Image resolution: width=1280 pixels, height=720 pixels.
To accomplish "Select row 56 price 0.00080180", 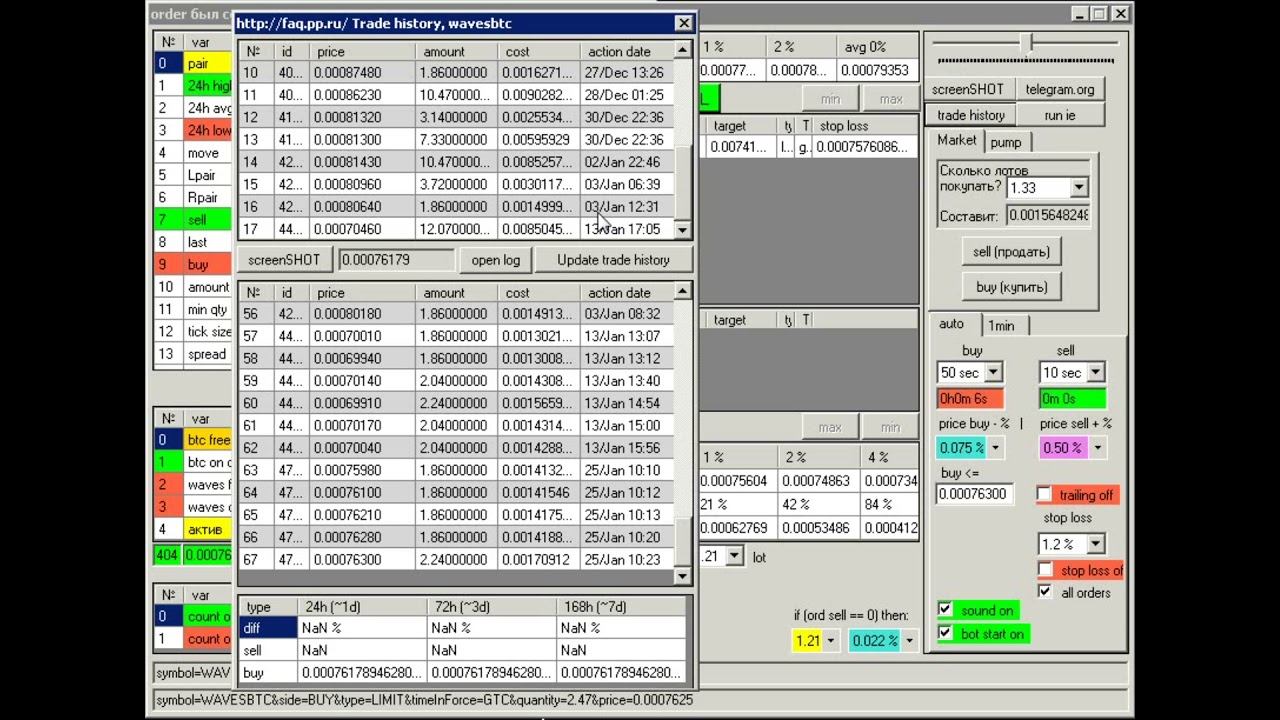I will pos(362,314).
